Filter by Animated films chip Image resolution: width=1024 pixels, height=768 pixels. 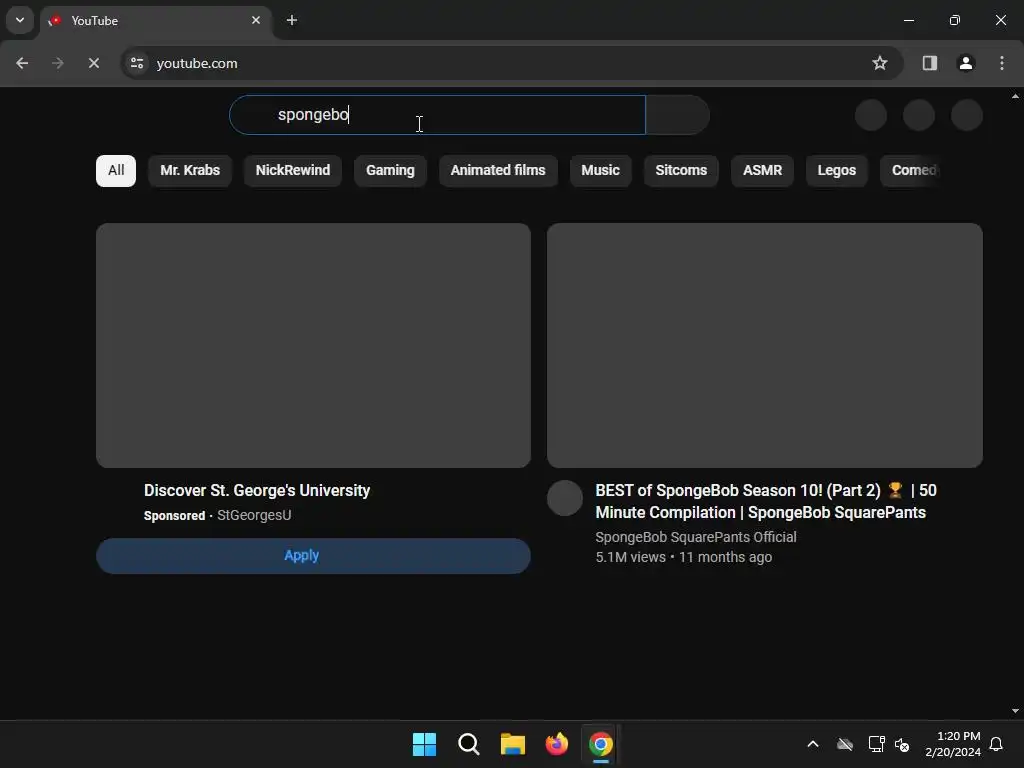pos(498,170)
